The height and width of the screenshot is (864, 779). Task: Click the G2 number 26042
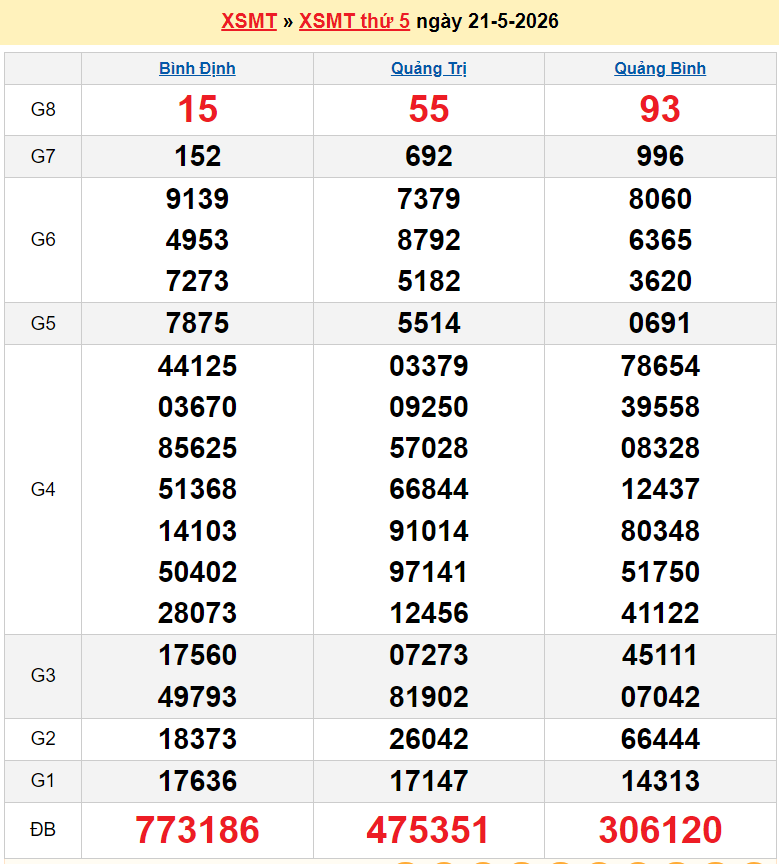click(x=429, y=739)
